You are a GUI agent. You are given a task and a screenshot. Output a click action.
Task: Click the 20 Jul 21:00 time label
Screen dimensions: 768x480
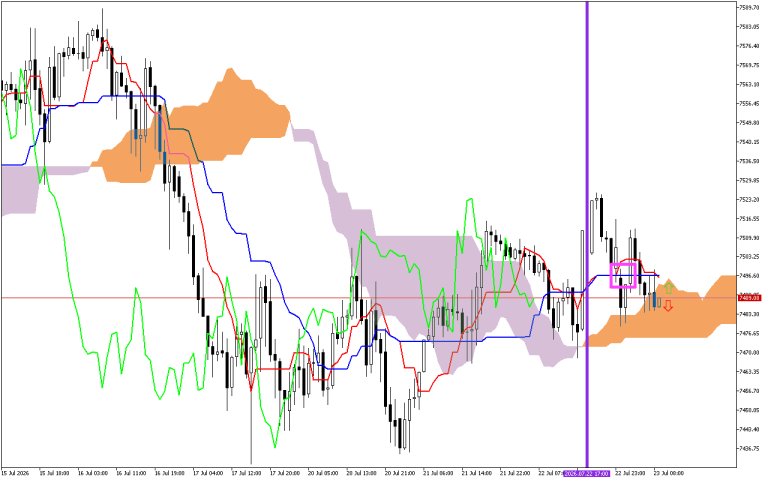400,474
